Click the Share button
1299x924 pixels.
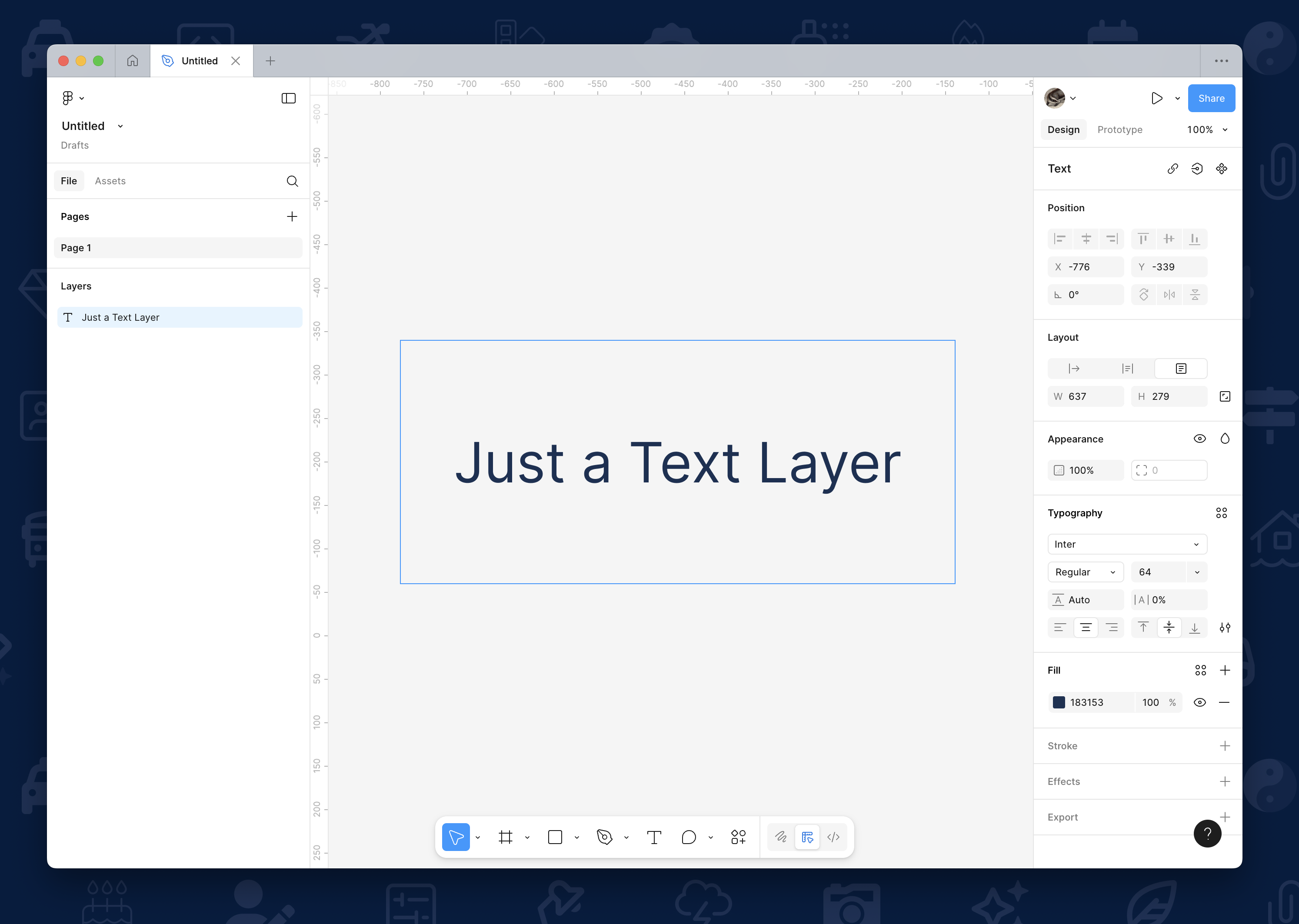coord(1211,98)
